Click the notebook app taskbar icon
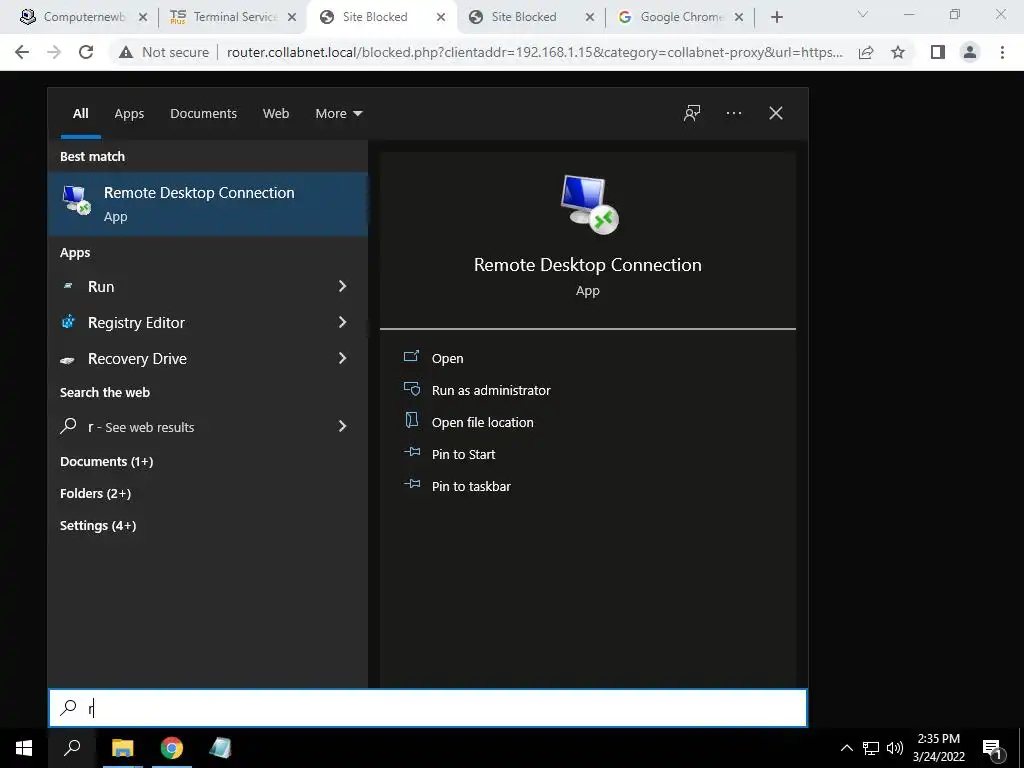The image size is (1024, 768). tap(220, 748)
